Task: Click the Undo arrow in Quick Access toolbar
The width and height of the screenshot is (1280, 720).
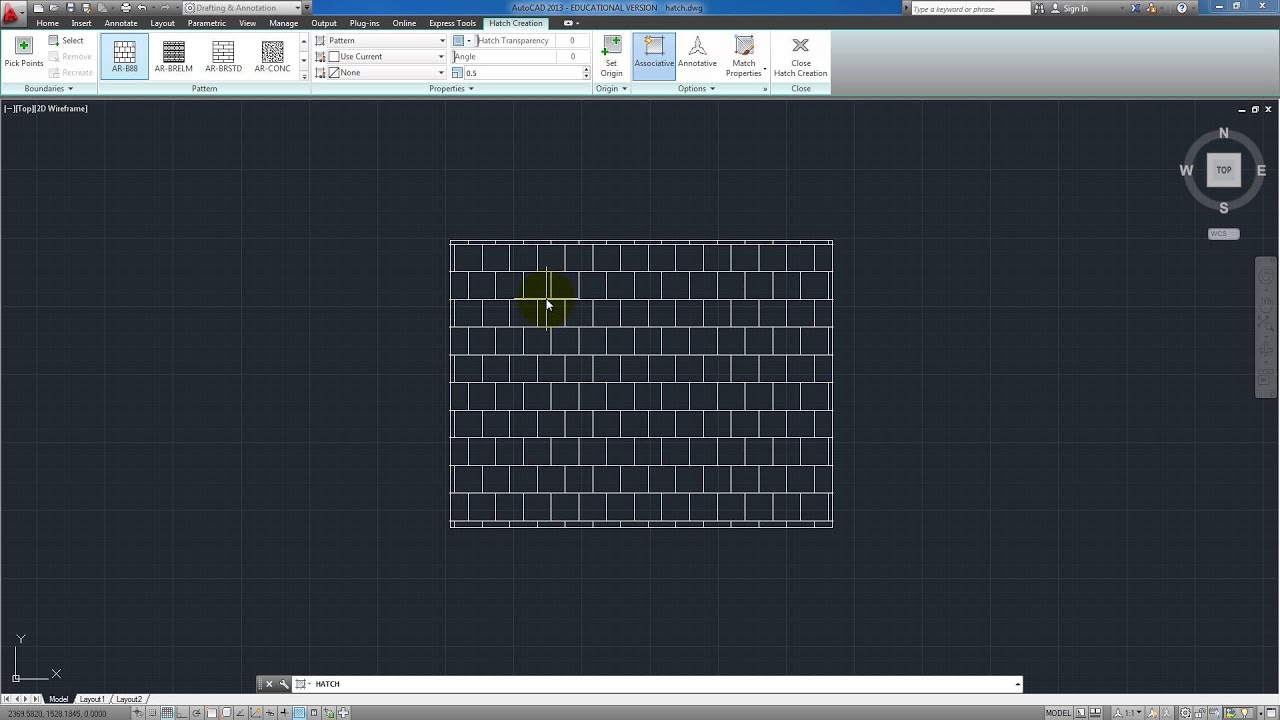Action: [142, 8]
